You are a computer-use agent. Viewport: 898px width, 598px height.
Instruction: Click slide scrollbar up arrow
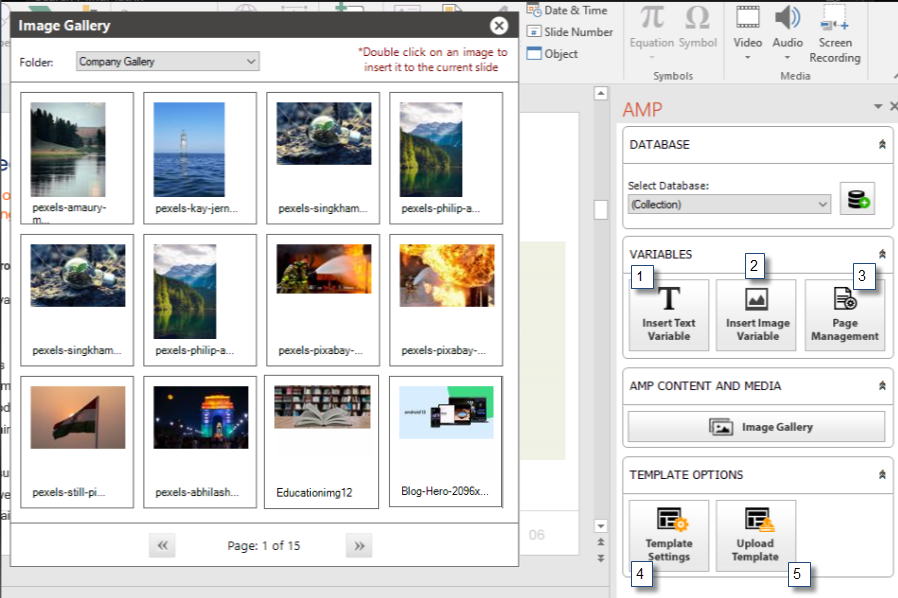tap(600, 93)
